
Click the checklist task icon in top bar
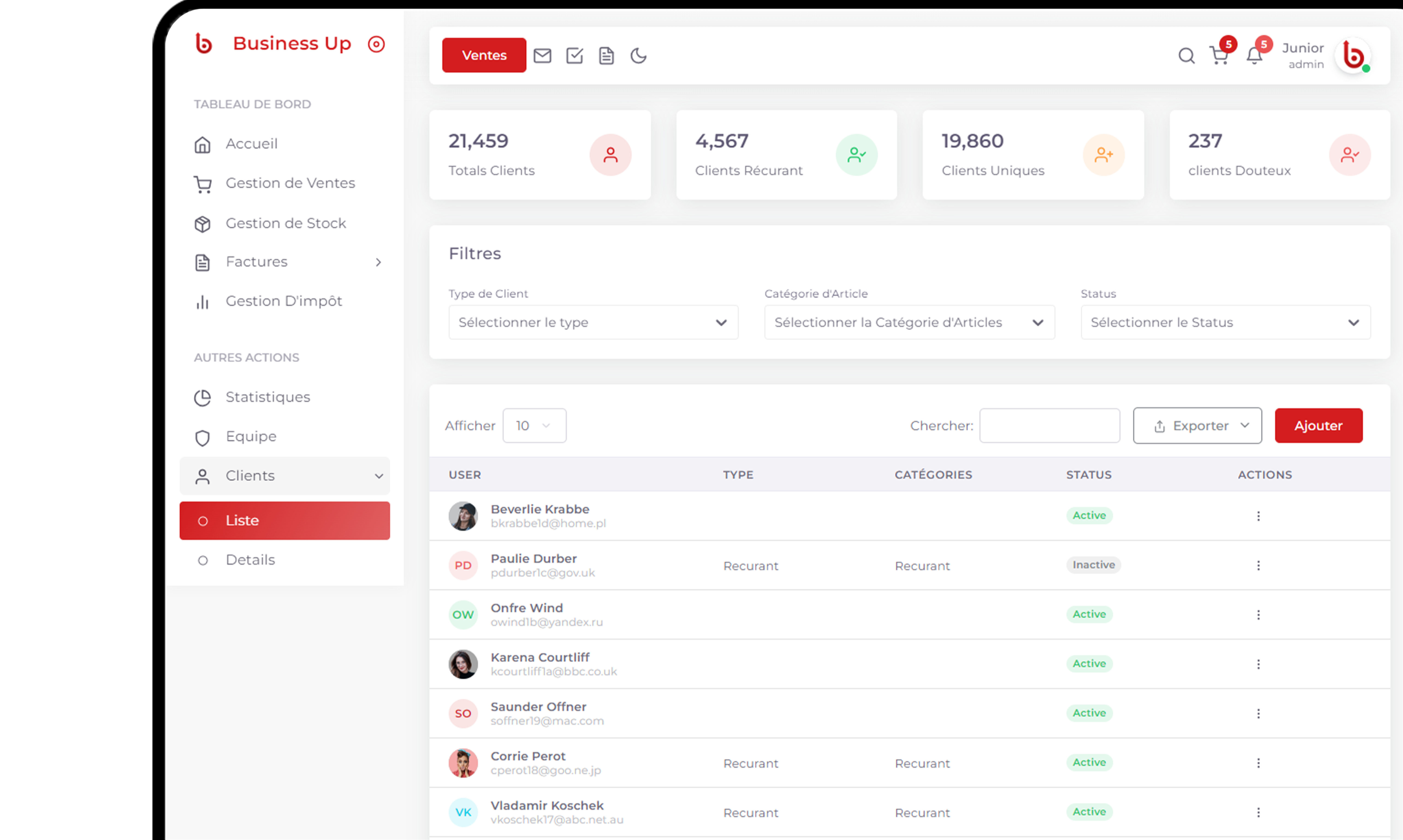(x=574, y=56)
